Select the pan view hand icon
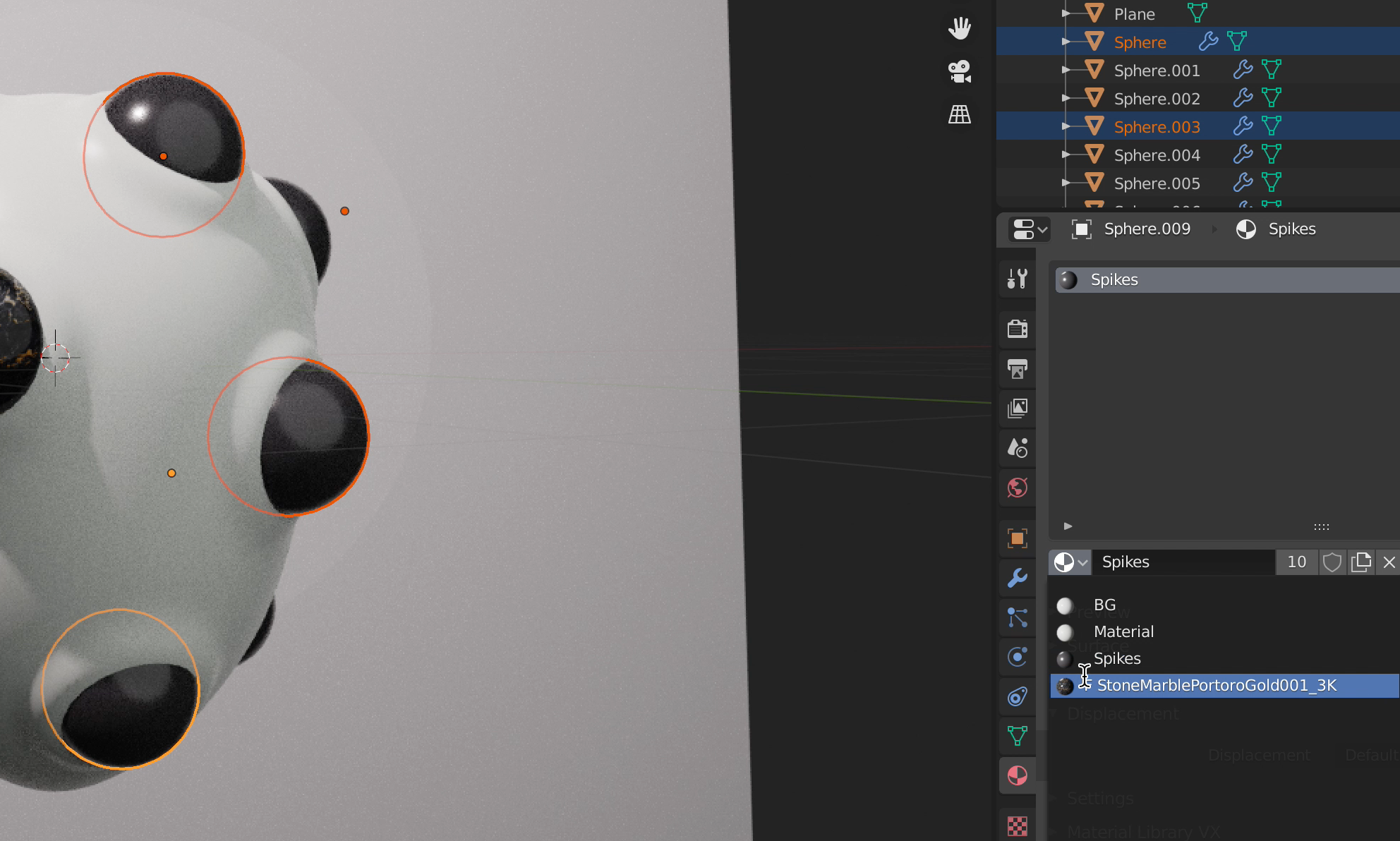Image resolution: width=1400 pixels, height=841 pixels. [x=959, y=28]
